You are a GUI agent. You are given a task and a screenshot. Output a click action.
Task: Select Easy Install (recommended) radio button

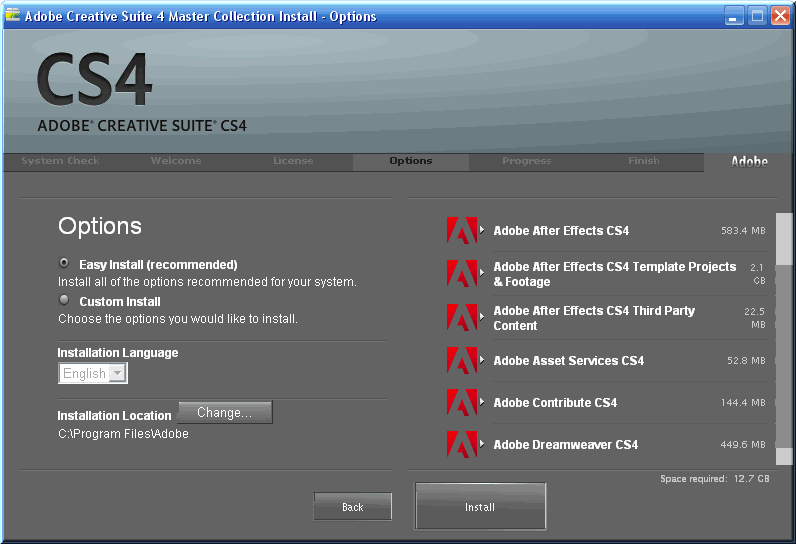tap(64, 263)
